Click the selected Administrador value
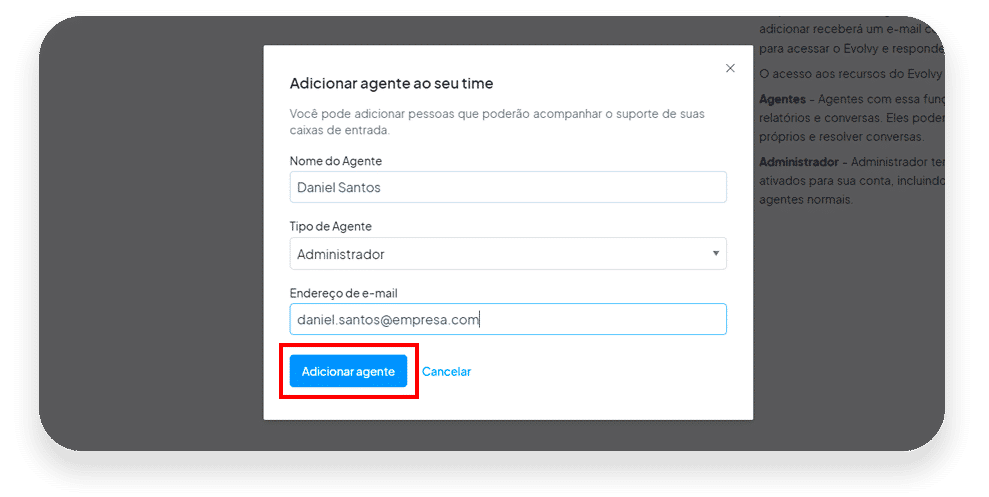989x497 pixels. pos(341,254)
